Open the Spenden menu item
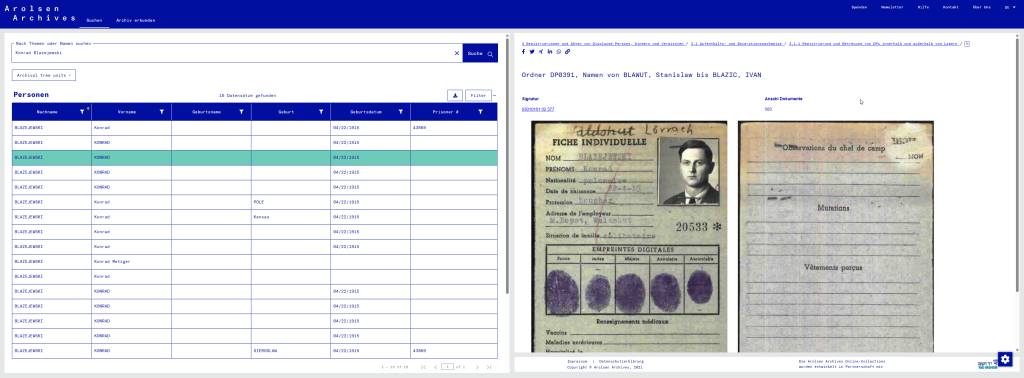The height and width of the screenshot is (378, 1024). [859, 7]
